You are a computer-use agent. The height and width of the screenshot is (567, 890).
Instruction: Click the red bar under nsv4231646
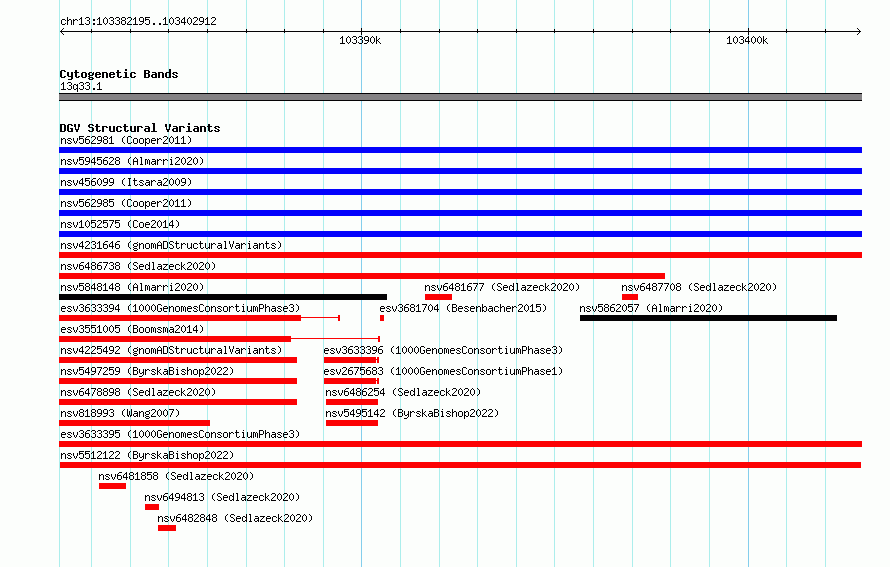click(x=460, y=255)
